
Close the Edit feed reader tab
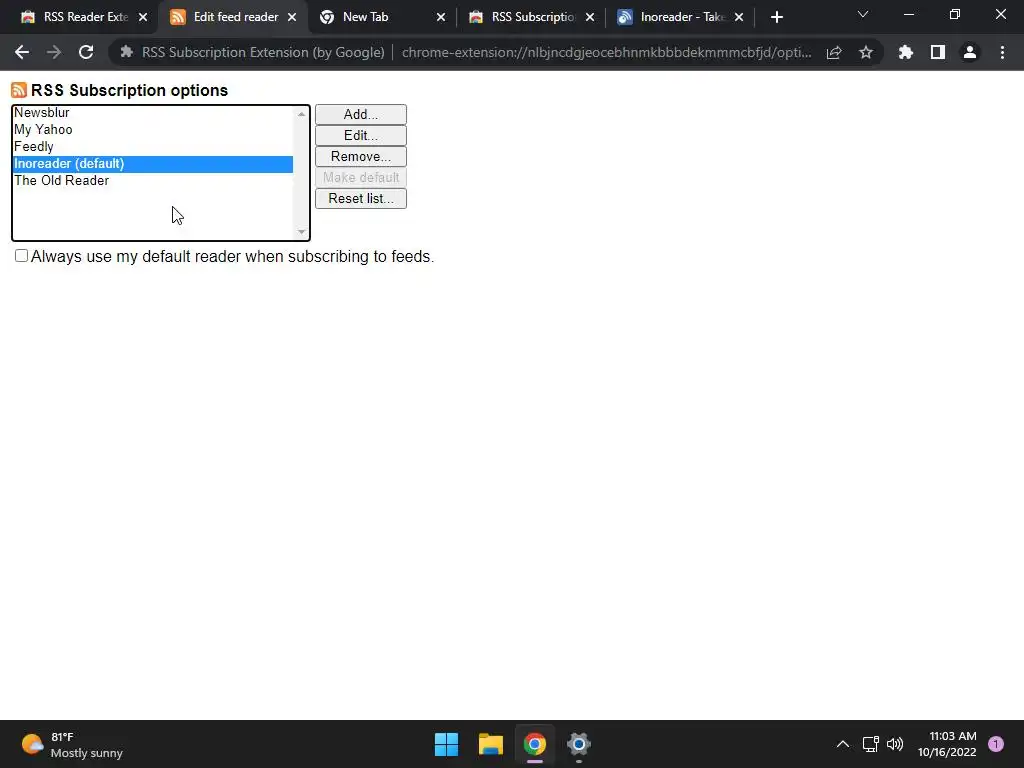point(292,17)
